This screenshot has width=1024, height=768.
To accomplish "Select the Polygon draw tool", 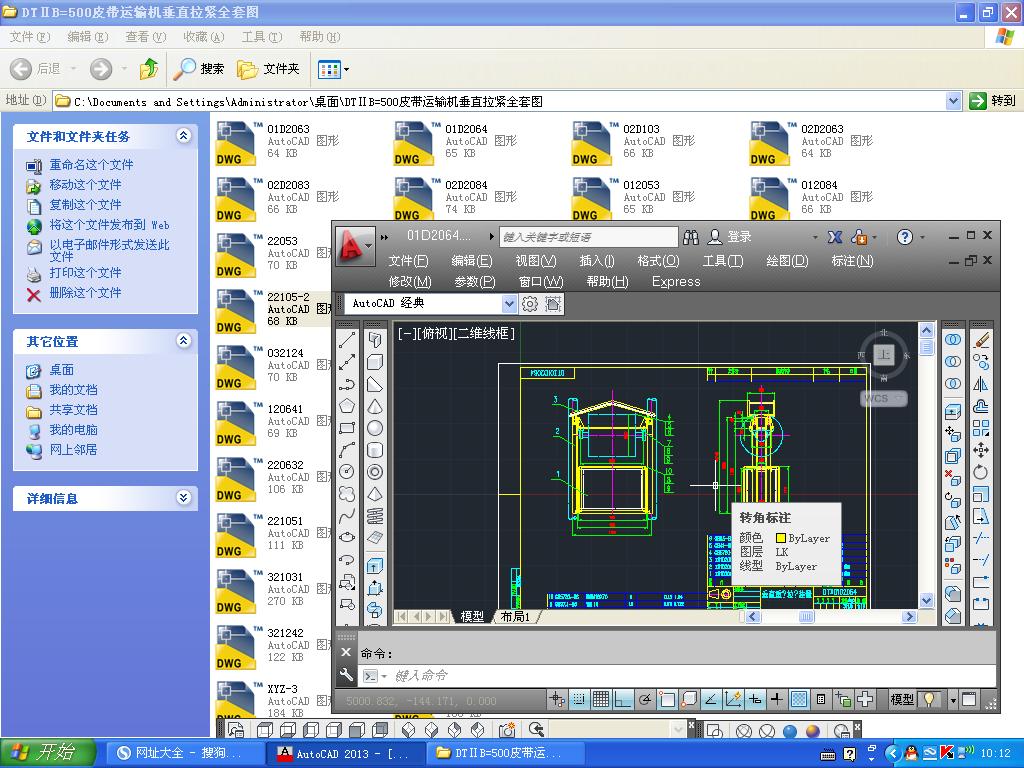I will (347, 406).
